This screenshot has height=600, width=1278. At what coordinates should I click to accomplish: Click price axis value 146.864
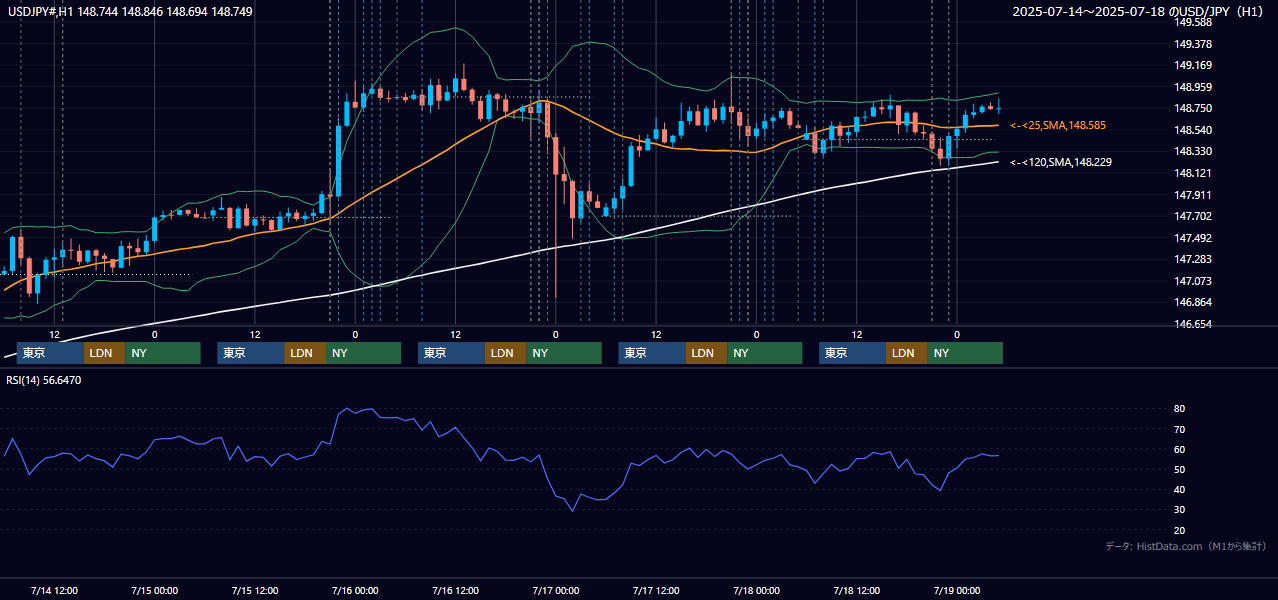click(x=1193, y=302)
